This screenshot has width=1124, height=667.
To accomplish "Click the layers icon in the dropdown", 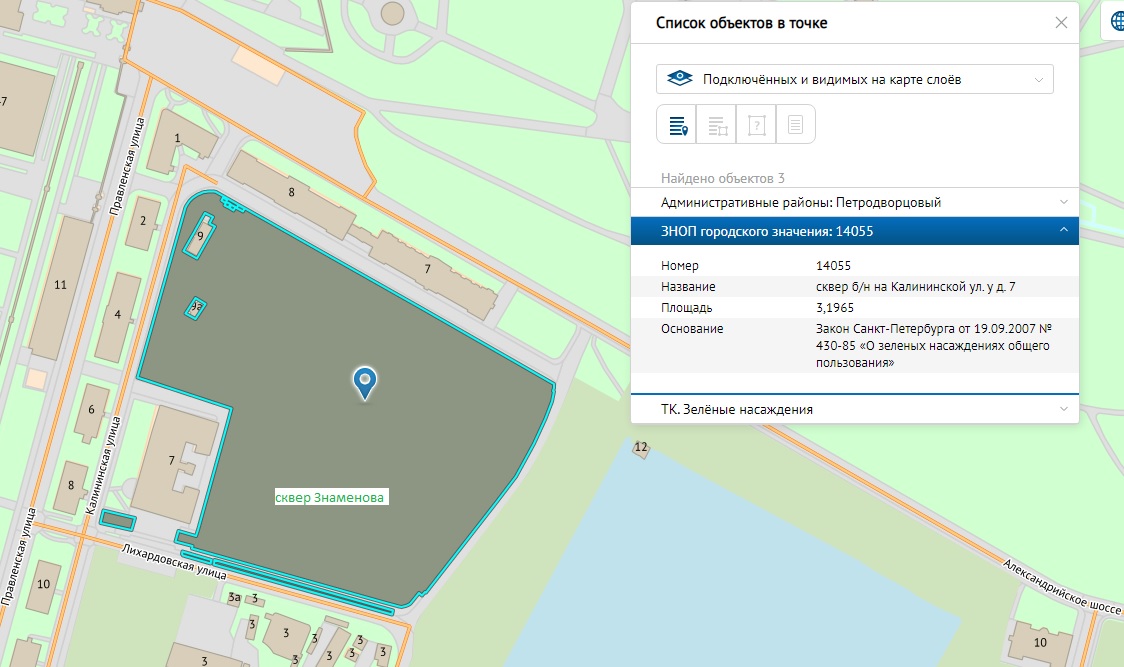I will 680,79.
